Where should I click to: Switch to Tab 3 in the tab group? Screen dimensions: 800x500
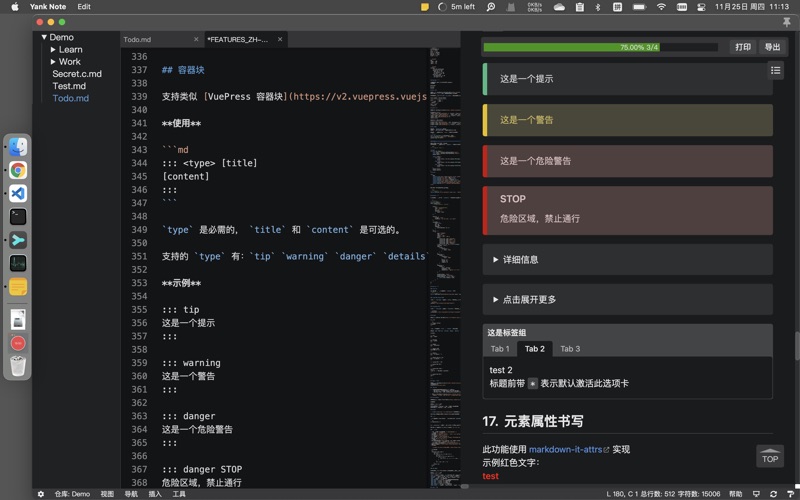569,349
